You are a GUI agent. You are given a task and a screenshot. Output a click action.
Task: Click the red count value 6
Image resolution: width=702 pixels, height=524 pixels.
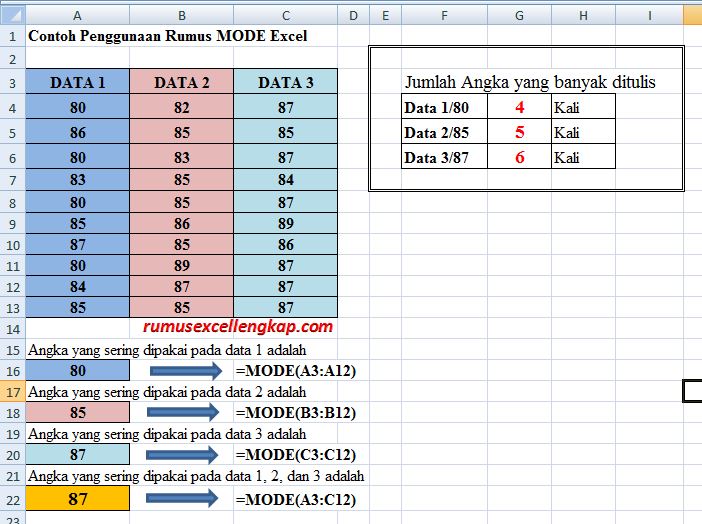pos(519,157)
